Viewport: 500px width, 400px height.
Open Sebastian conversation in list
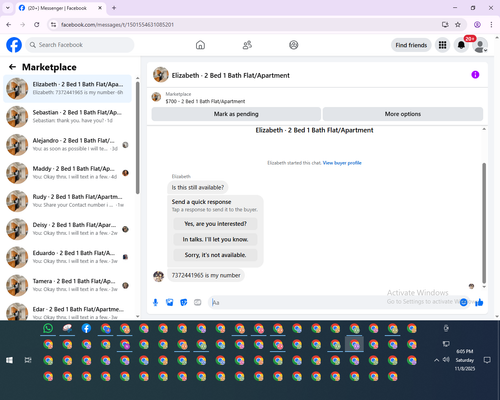click(67, 117)
